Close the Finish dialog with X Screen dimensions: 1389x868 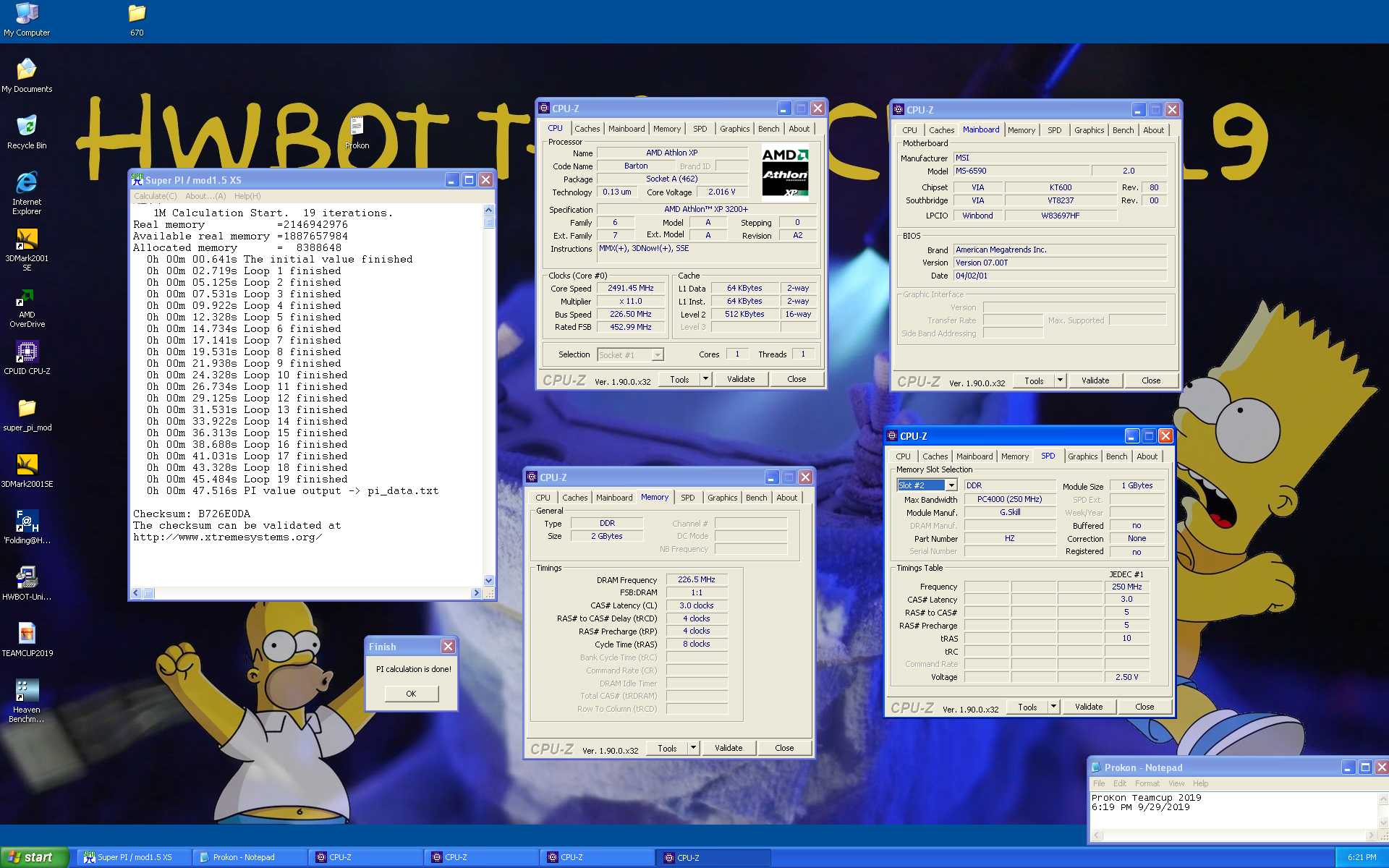448,646
